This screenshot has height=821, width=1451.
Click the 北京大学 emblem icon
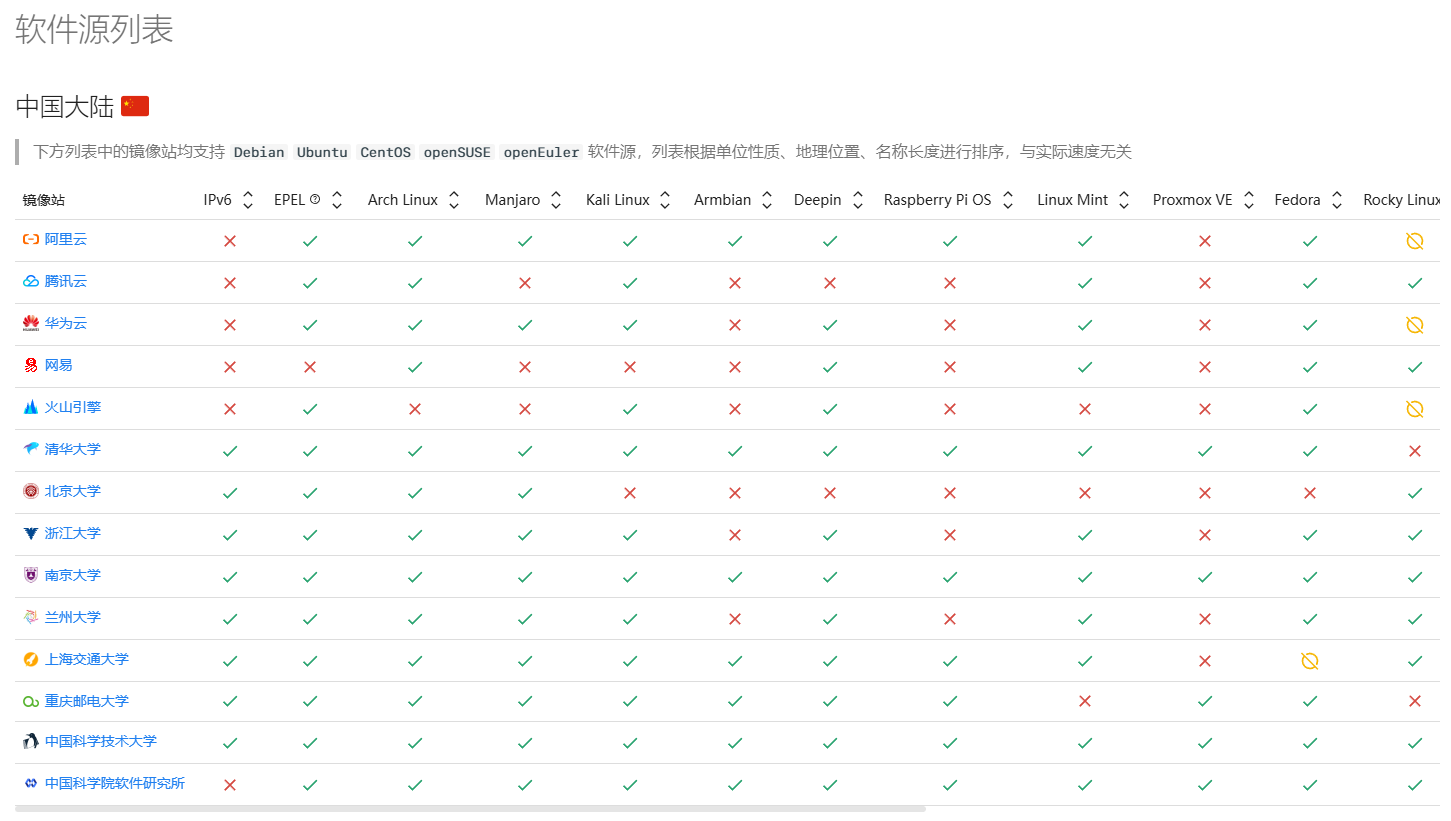31,492
